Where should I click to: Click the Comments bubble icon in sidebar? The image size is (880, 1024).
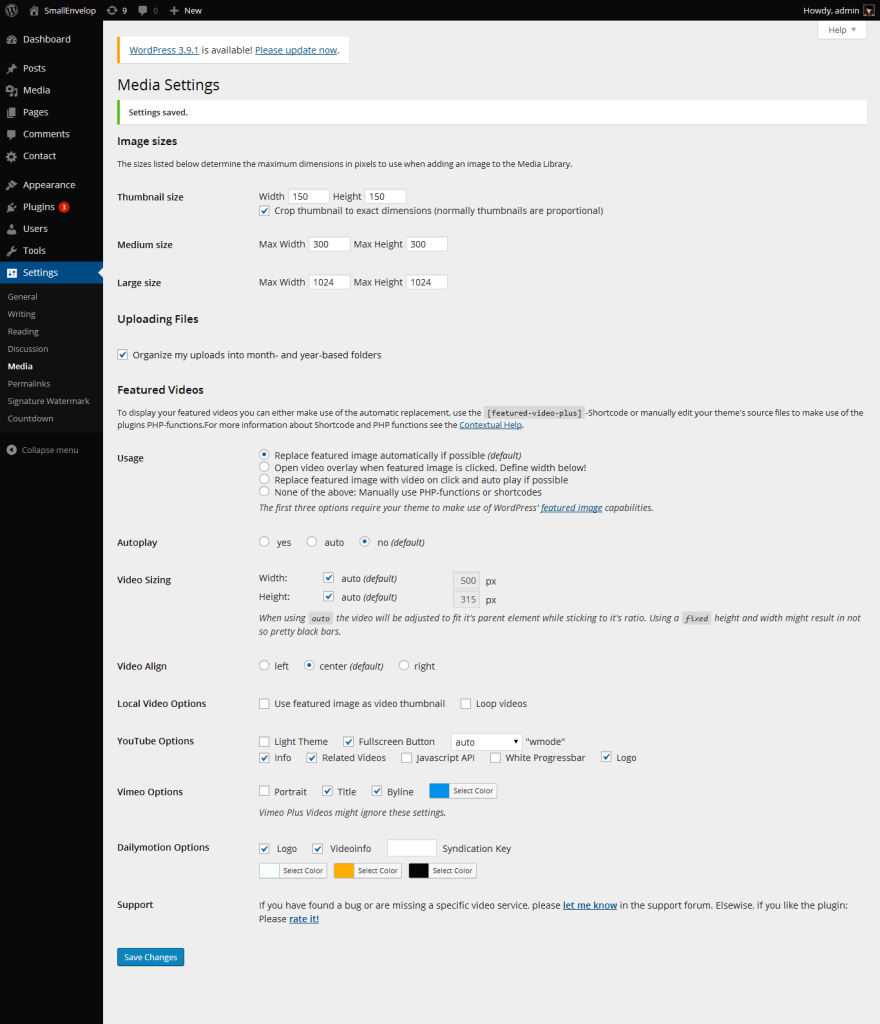11,134
